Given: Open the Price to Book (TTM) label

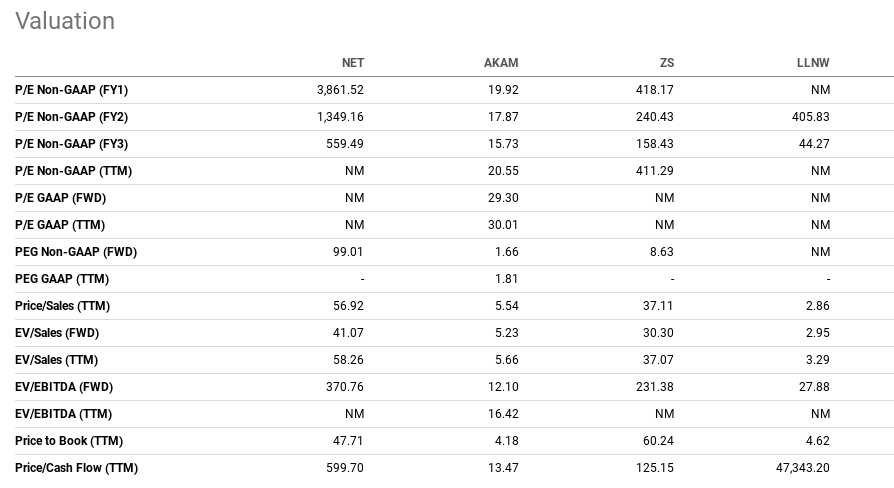Looking at the screenshot, I should 69,441.
